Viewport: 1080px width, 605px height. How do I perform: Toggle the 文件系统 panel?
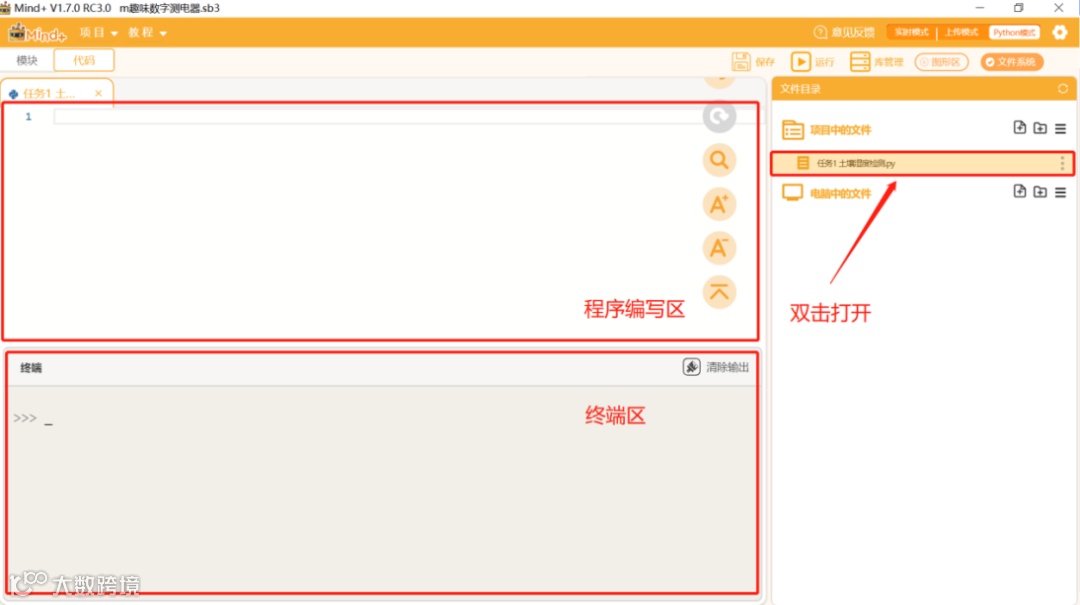coord(1012,62)
